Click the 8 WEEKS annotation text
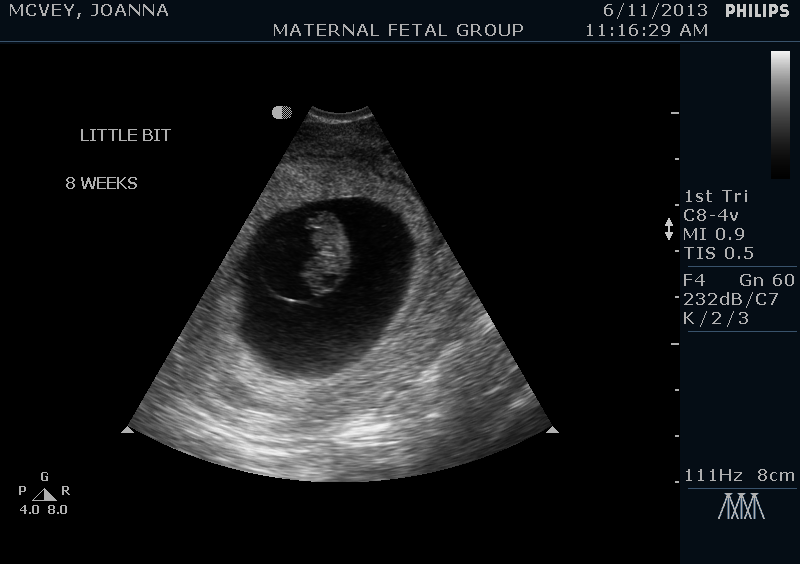The height and width of the screenshot is (564, 800). 101,184
